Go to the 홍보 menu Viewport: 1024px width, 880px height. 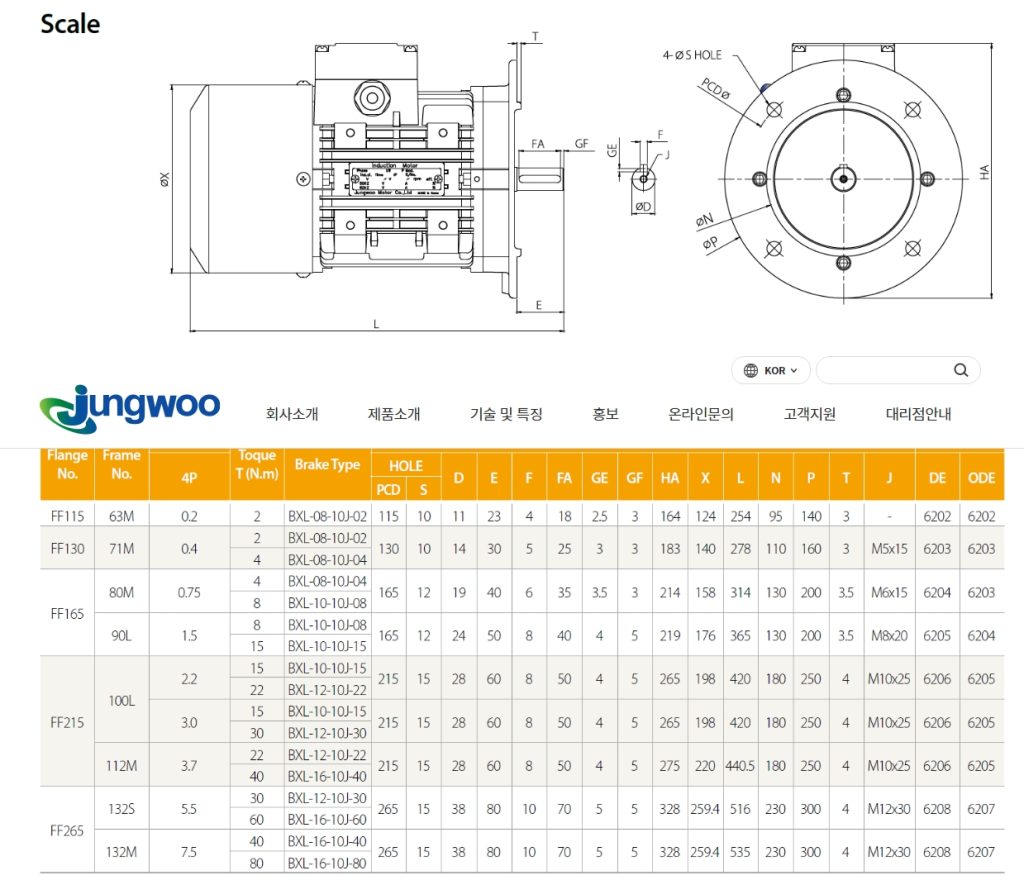pyautogui.click(x=605, y=414)
